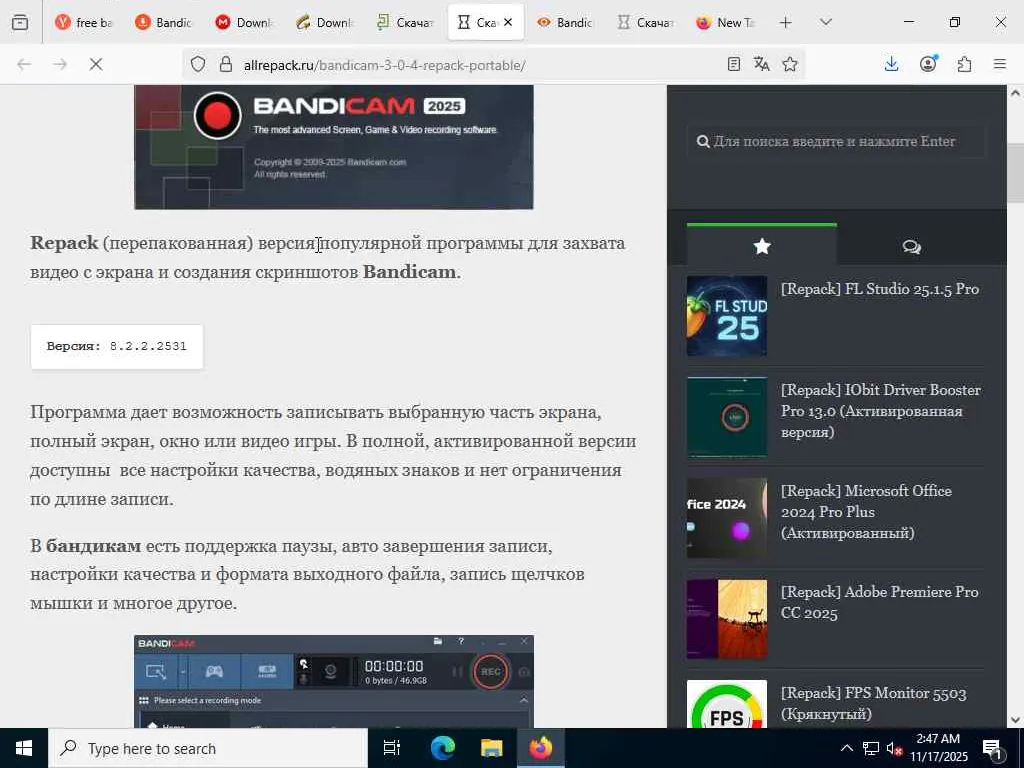This screenshot has height=768, width=1024.
Task: Open the tracking protection shield icon
Action: [x=198, y=64]
